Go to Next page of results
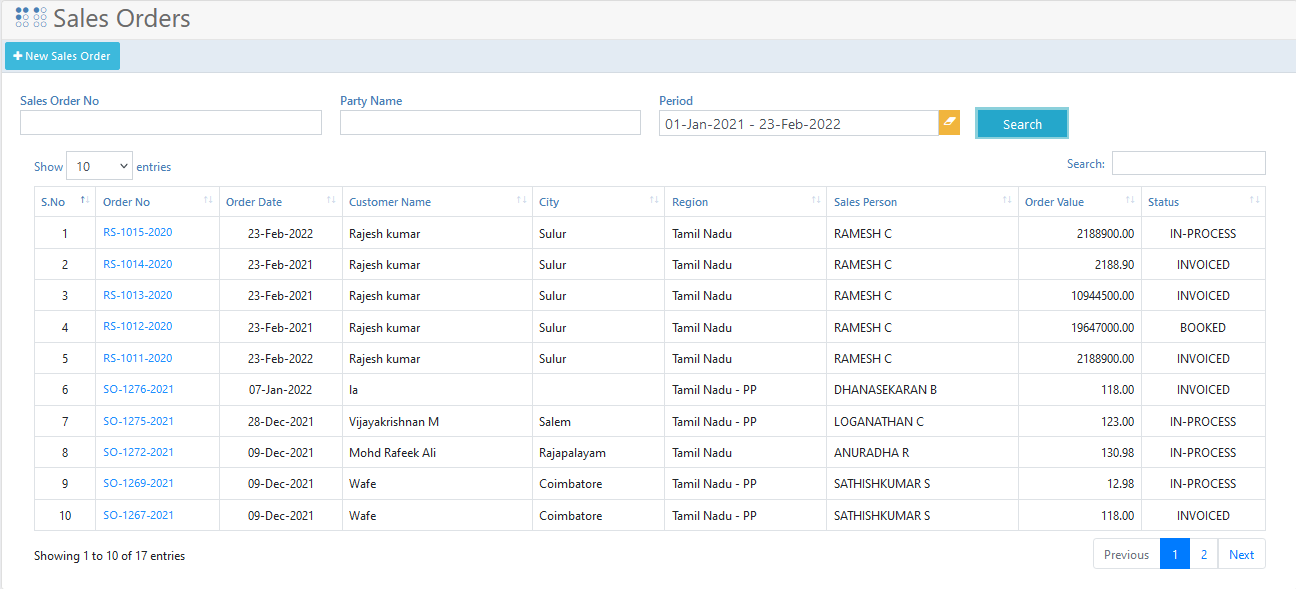 (x=1241, y=554)
